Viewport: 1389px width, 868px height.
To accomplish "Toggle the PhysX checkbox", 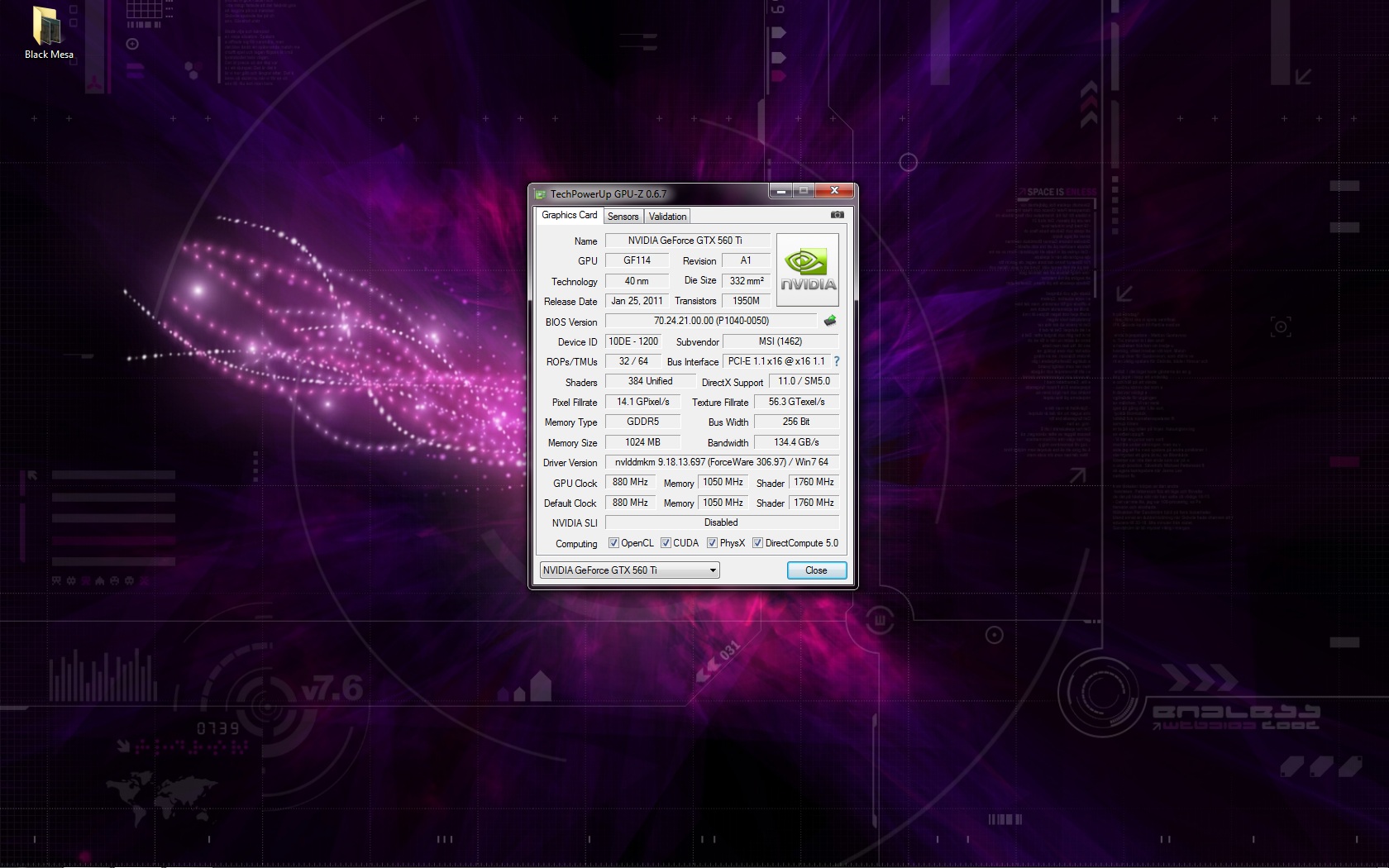I will click(712, 543).
